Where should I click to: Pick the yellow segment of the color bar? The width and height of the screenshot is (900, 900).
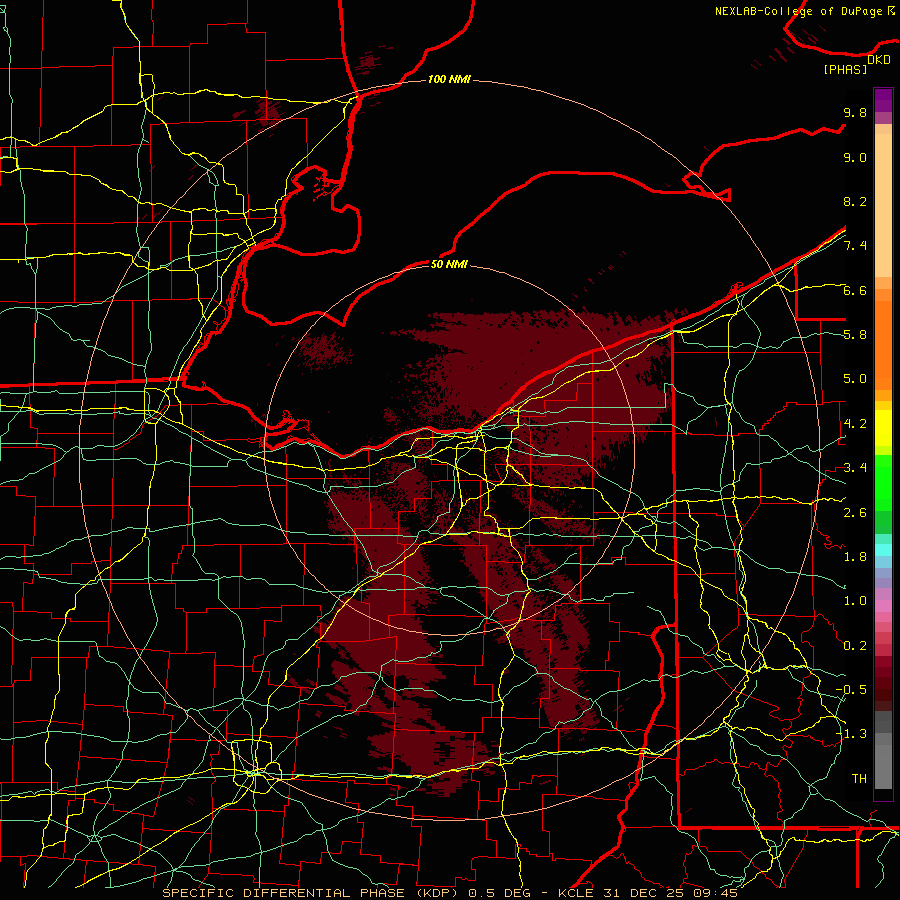tap(883, 428)
